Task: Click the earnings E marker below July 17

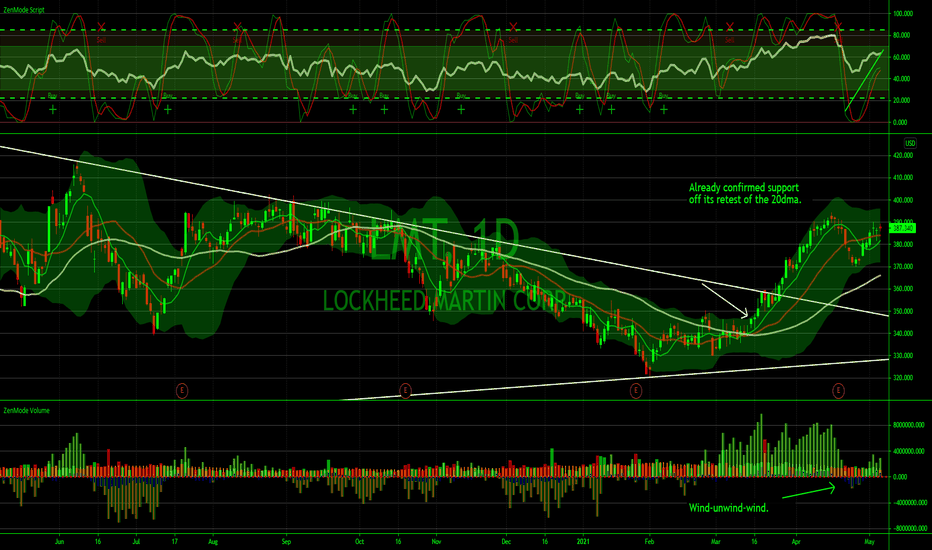Action: coord(182,391)
